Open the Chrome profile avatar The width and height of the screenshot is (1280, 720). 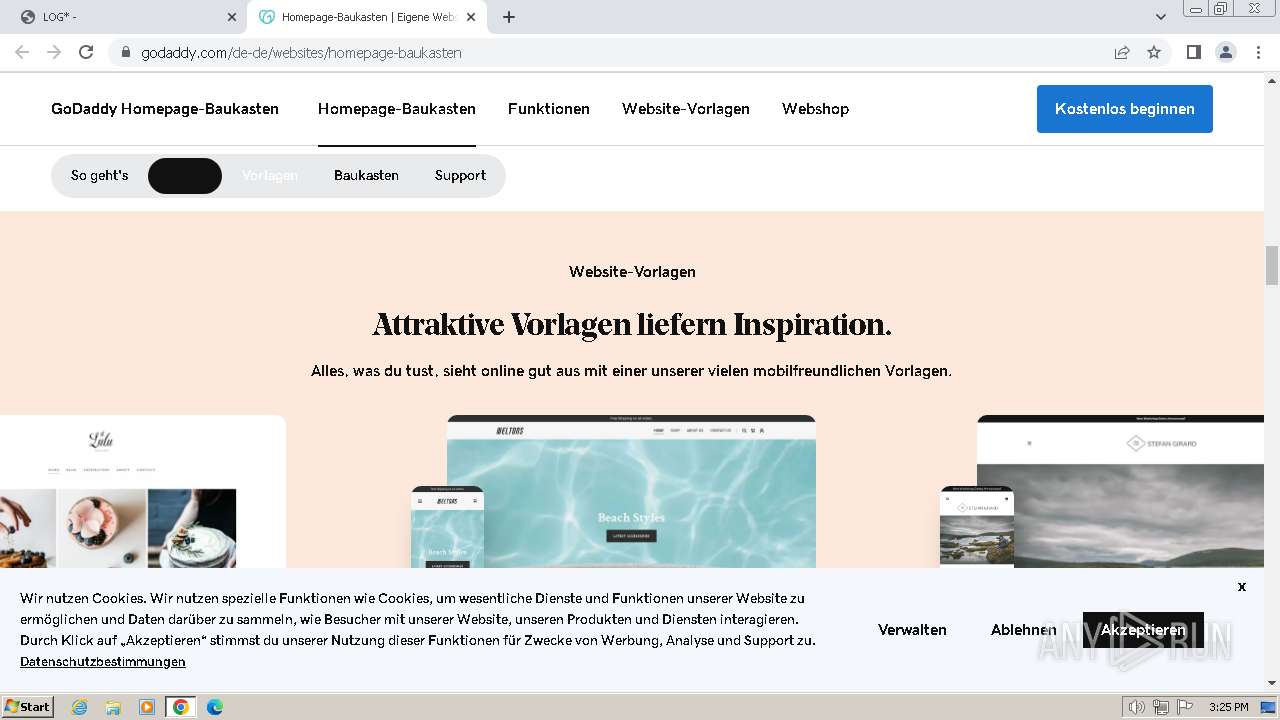[x=1225, y=52]
